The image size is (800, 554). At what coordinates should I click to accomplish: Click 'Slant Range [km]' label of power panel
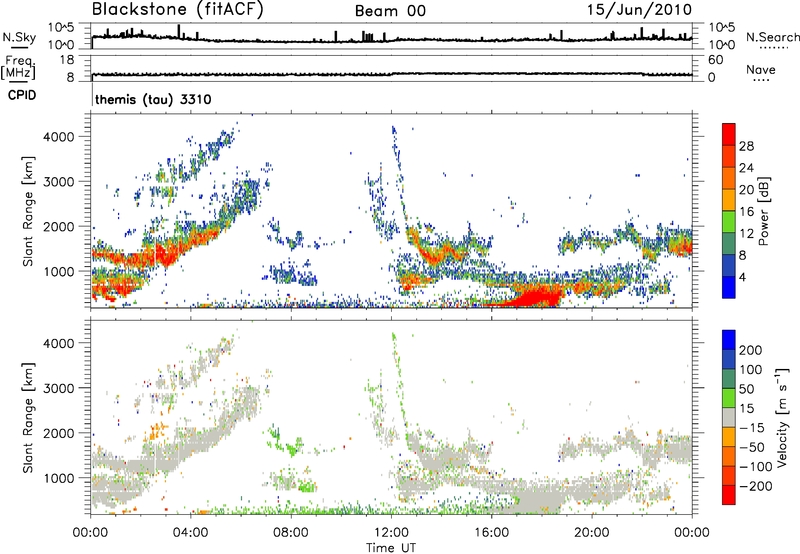pos(29,211)
